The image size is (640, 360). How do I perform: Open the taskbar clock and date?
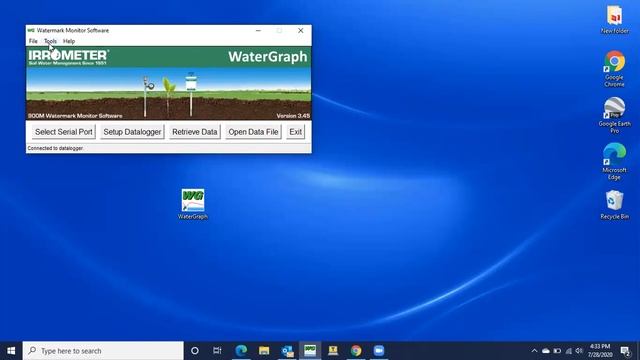pos(600,351)
